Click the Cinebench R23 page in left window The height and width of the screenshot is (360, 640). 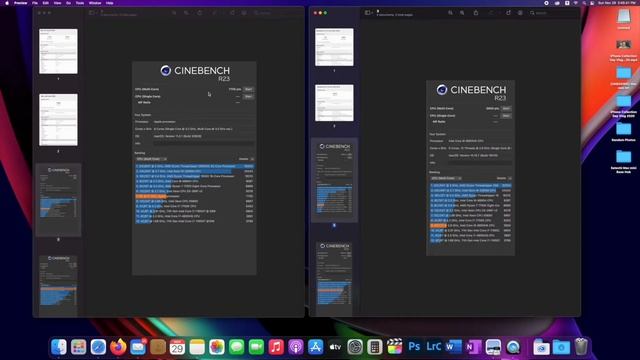194,168
